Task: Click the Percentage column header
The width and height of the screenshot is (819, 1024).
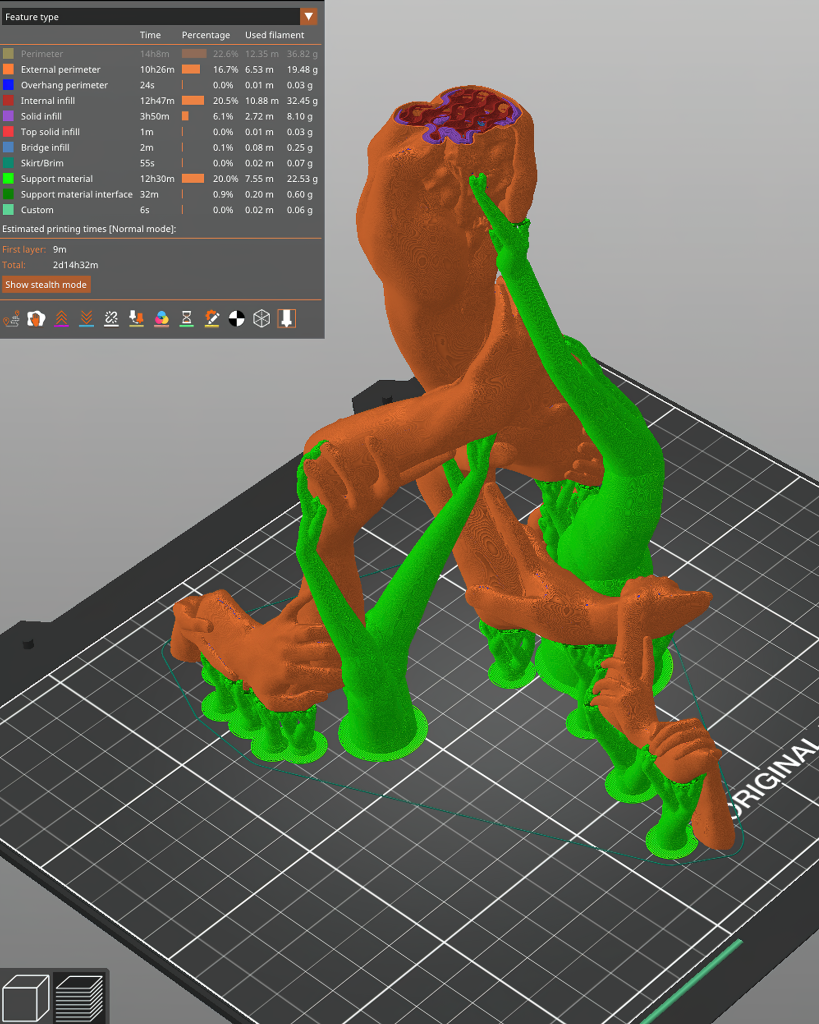Action: pos(206,35)
